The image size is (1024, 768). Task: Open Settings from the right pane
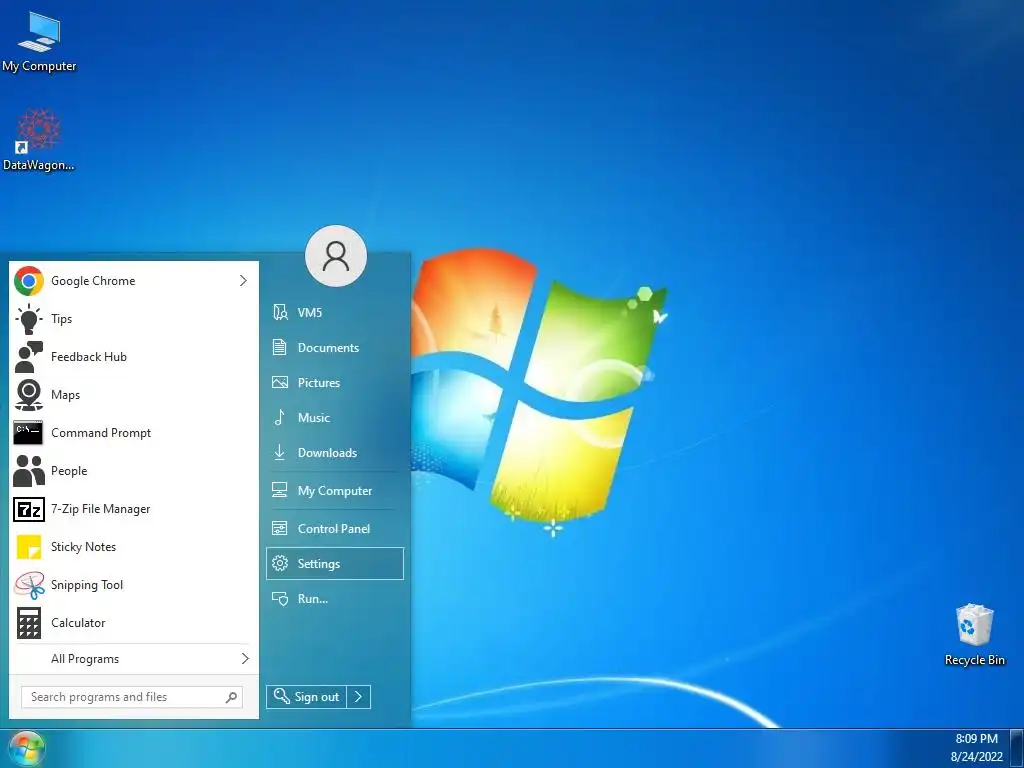[x=335, y=564]
